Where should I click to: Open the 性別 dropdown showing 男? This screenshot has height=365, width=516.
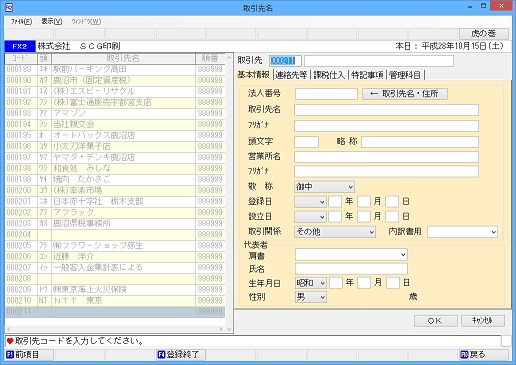[x=310, y=297]
